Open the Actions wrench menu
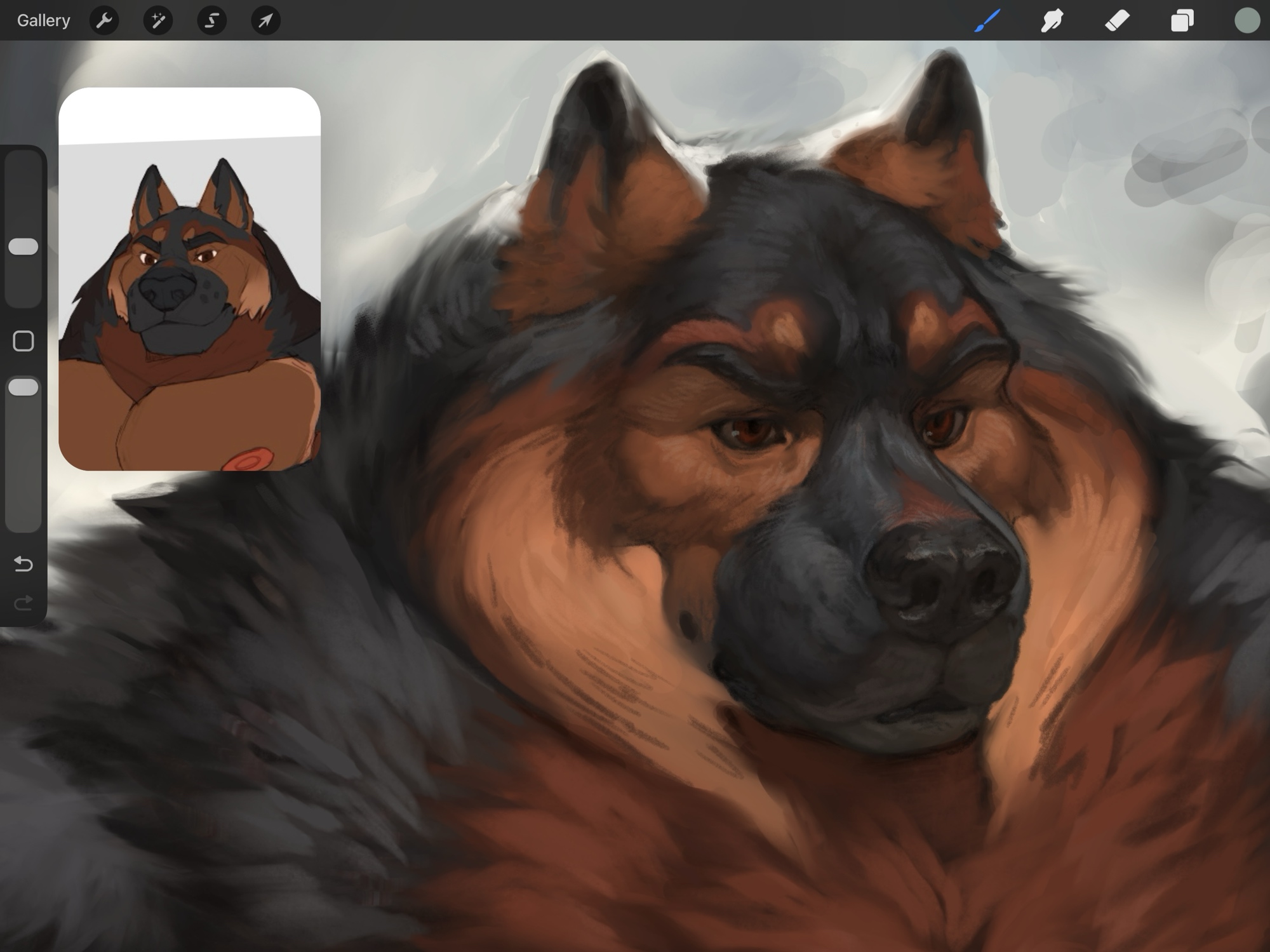The image size is (1270, 952). tap(104, 20)
